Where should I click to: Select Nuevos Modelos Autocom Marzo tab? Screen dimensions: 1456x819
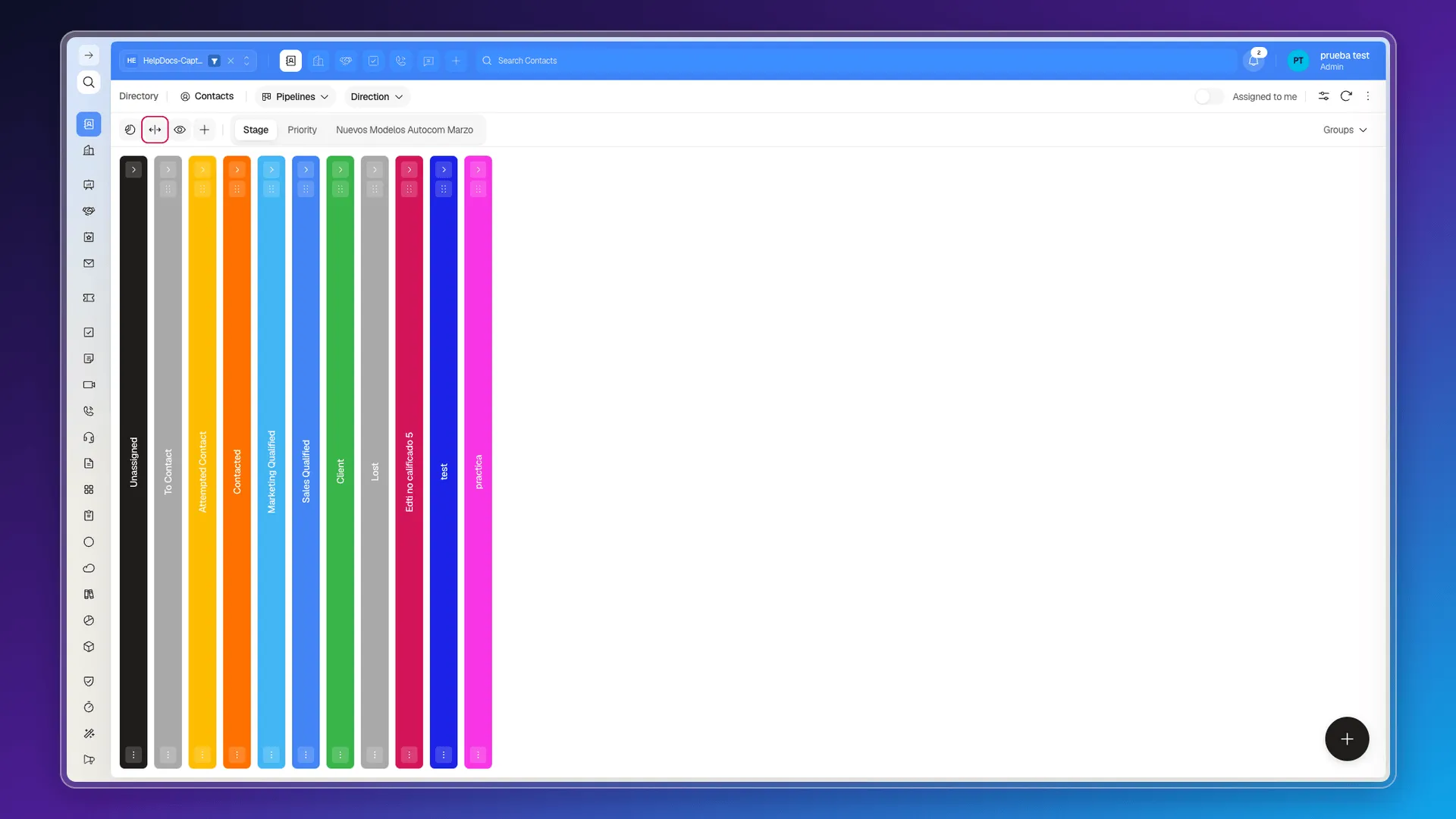coord(404,130)
